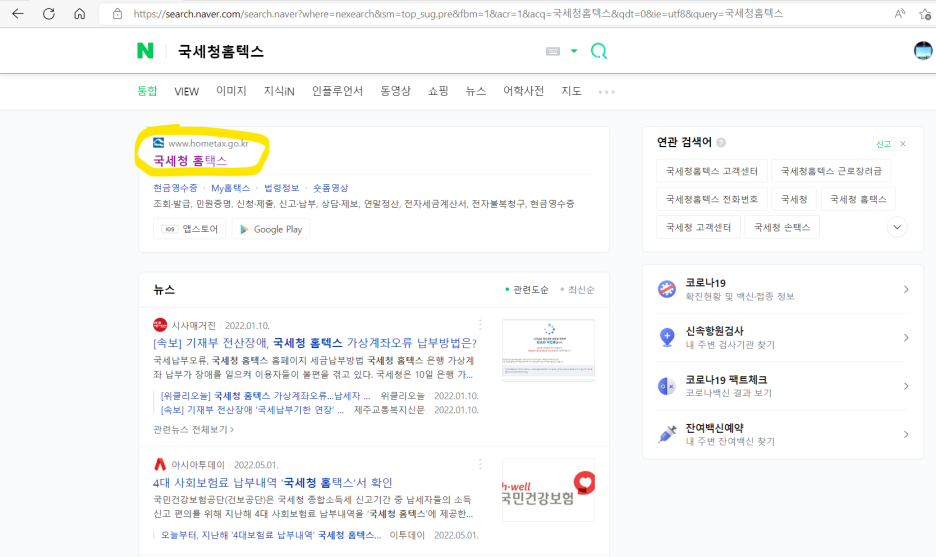Open options menu for 시사매거진 article
The height and width of the screenshot is (557, 936).
[x=480, y=325]
